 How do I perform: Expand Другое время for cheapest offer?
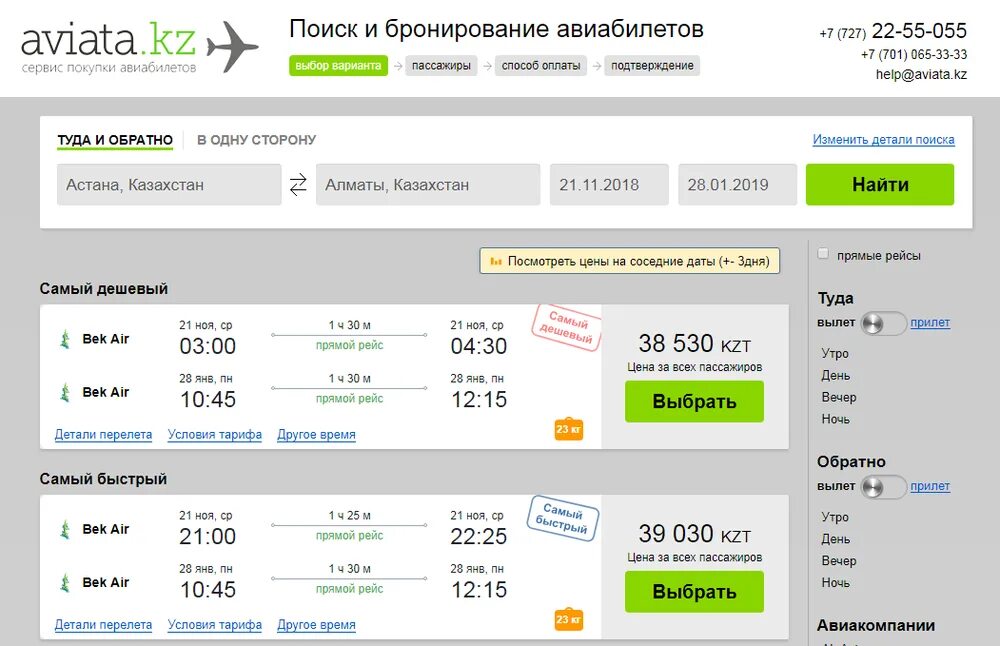(x=316, y=434)
